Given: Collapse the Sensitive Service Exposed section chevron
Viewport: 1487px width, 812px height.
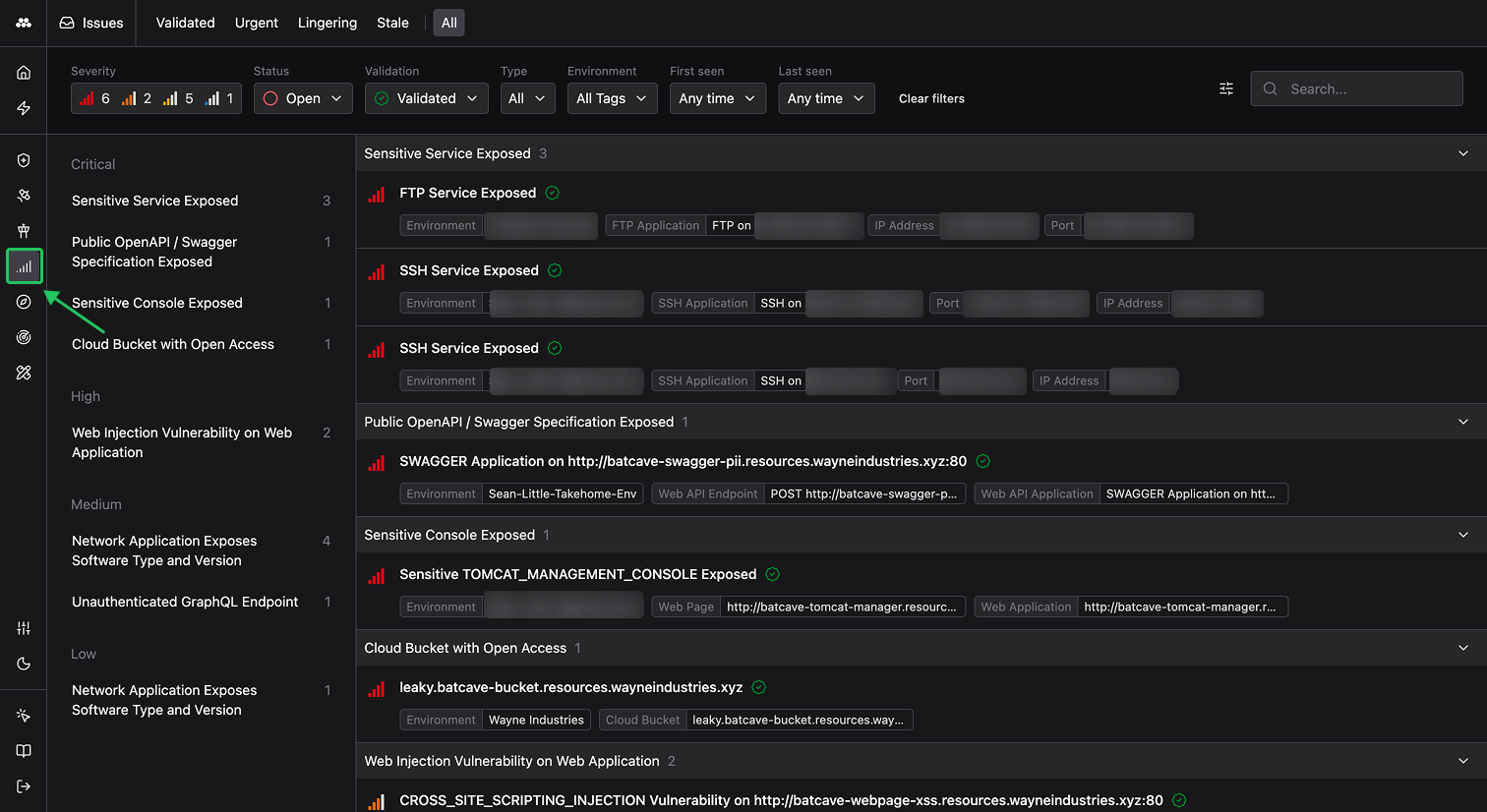Looking at the screenshot, I should [1462, 153].
